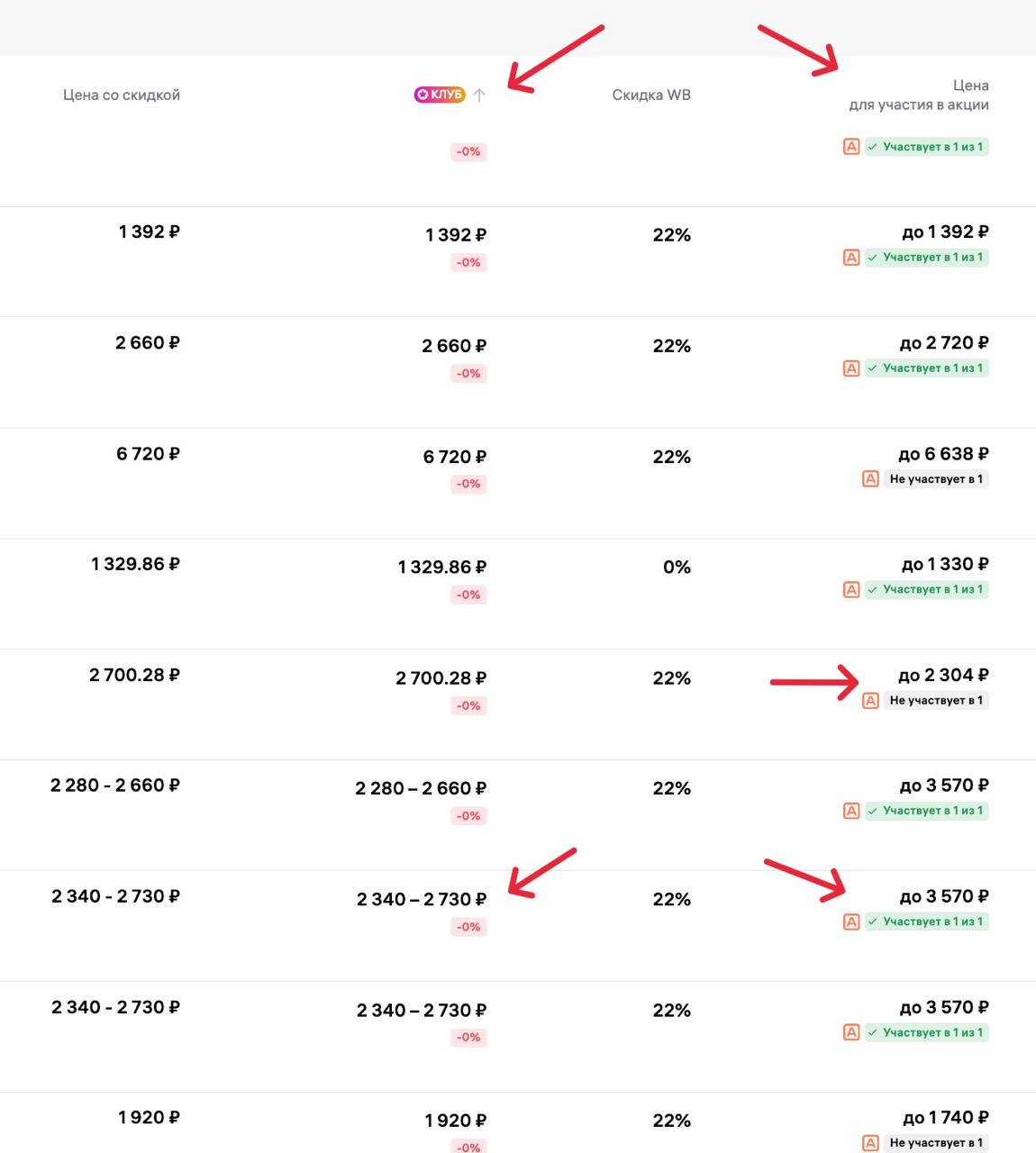Viewport: 1036px width, 1153px height.
Task: Click the orange A icon in header row
Action: pyautogui.click(x=851, y=147)
